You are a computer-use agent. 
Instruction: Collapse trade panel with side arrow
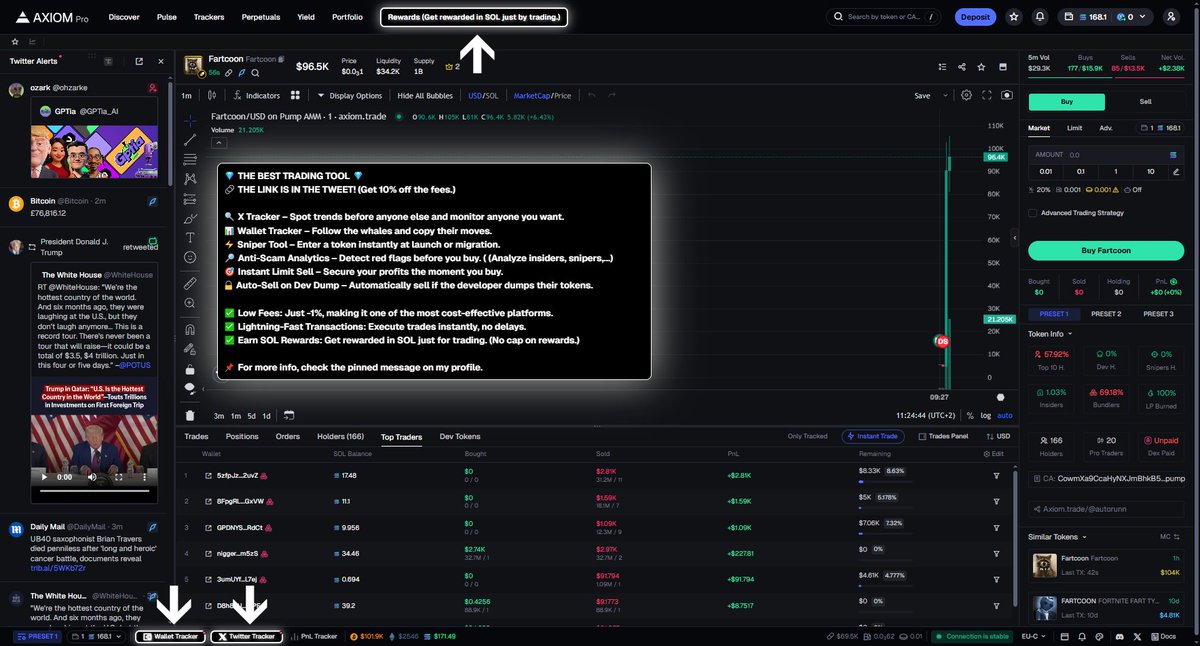1017,240
